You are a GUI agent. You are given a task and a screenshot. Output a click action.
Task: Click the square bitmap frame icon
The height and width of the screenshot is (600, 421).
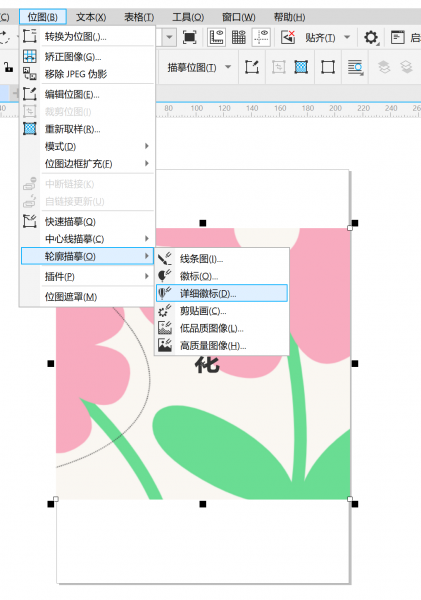pyautogui.click(x=328, y=67)
